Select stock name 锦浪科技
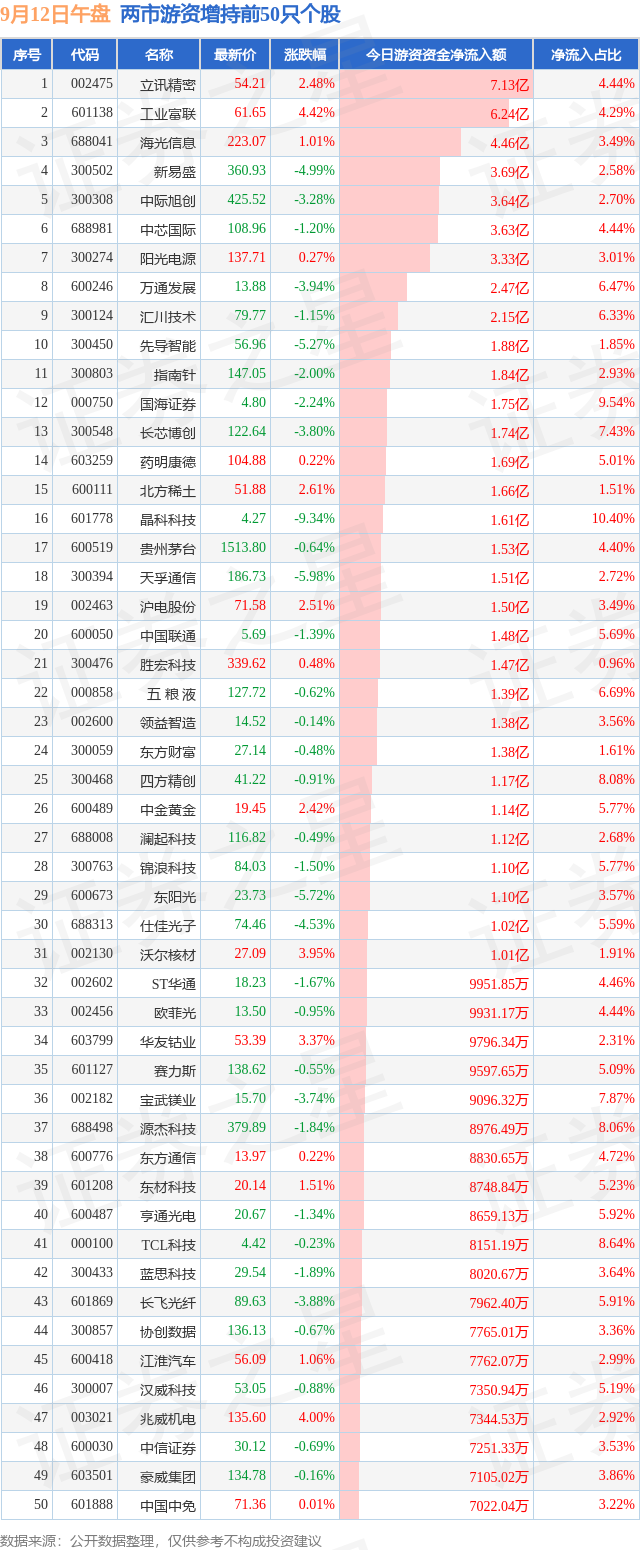 (168, 868)
